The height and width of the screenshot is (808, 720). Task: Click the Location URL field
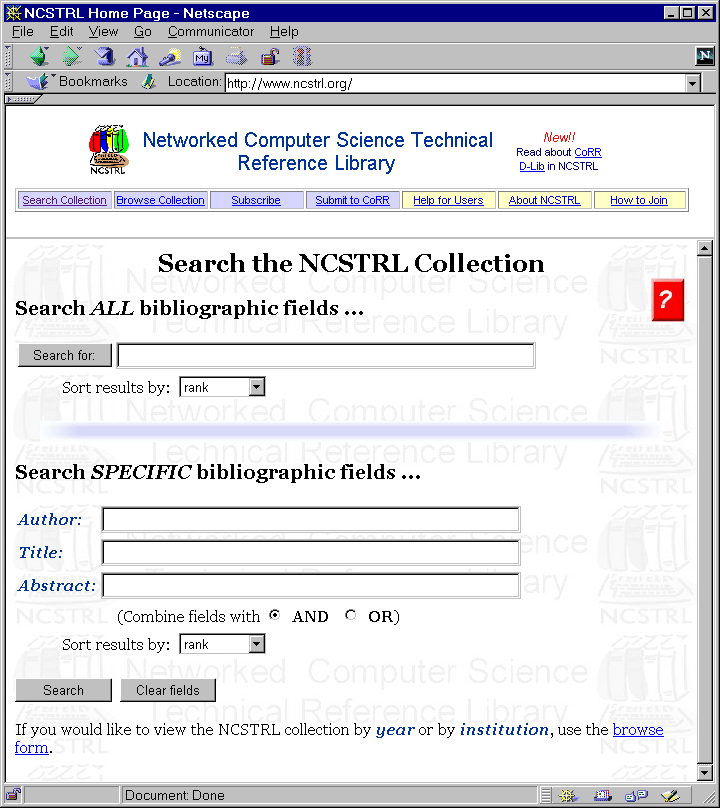point(456,83)
